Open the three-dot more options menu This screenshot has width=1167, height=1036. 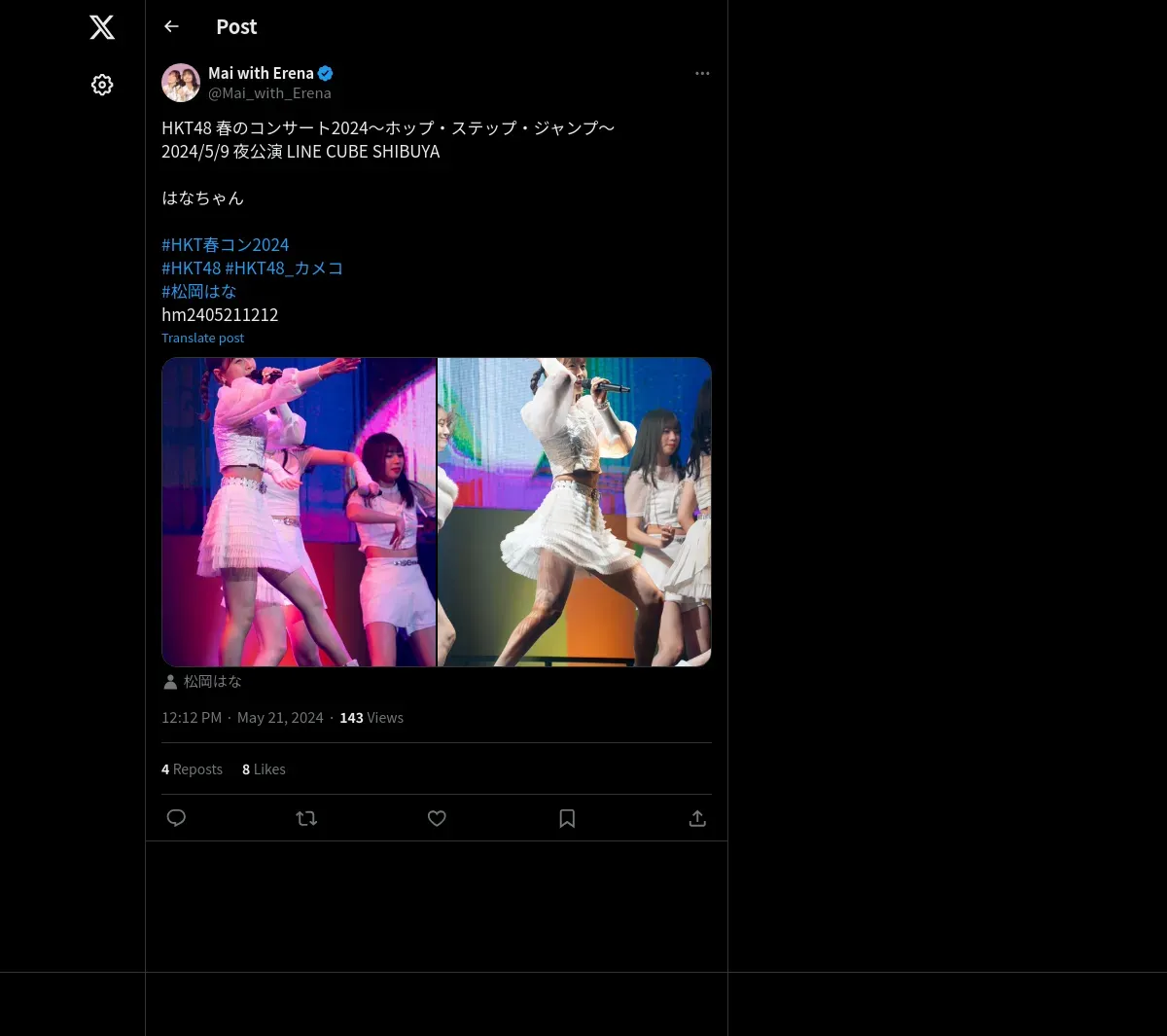702,73
